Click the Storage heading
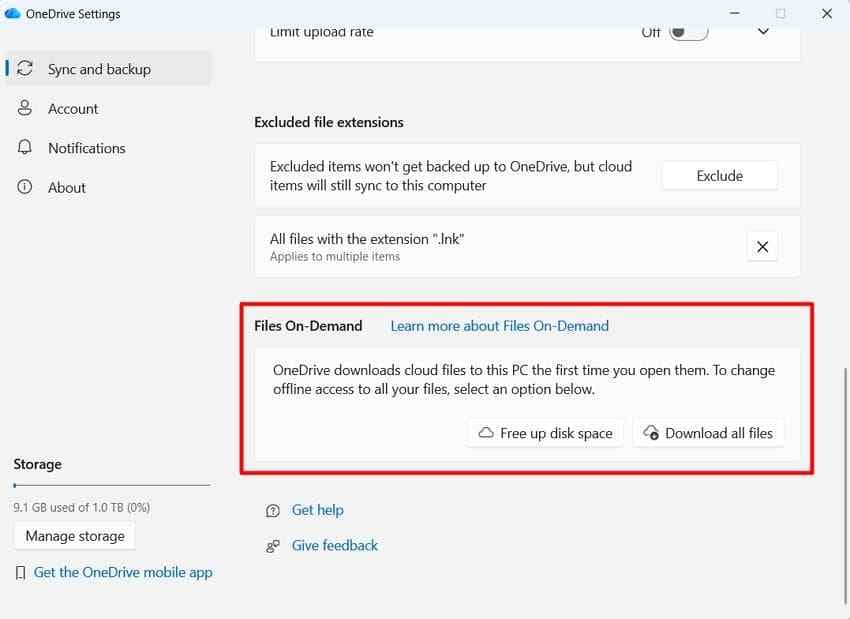This screenshot has height=619, width=850. coord(37,465)
